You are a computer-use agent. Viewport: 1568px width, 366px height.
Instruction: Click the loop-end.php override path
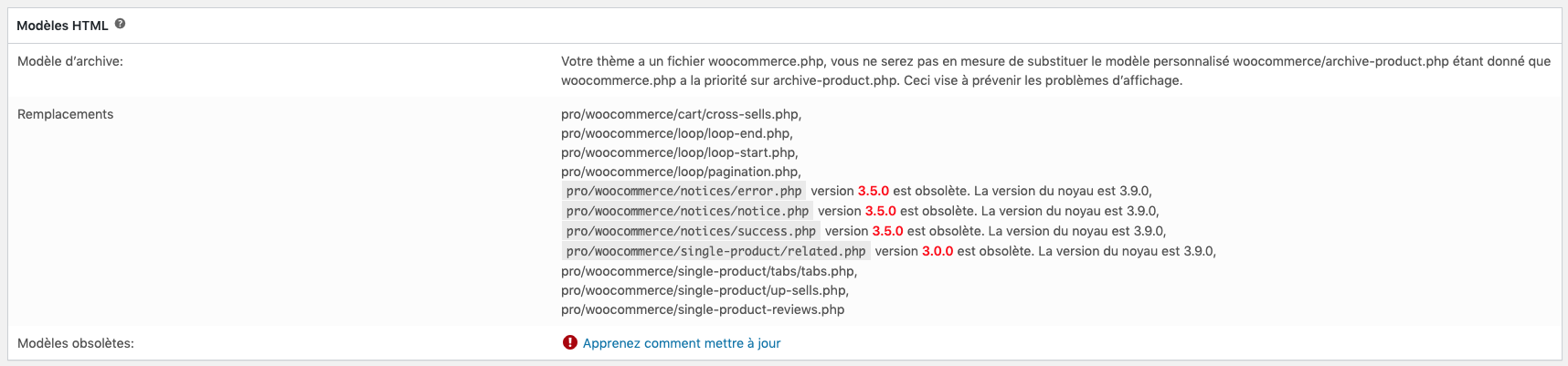676,133
